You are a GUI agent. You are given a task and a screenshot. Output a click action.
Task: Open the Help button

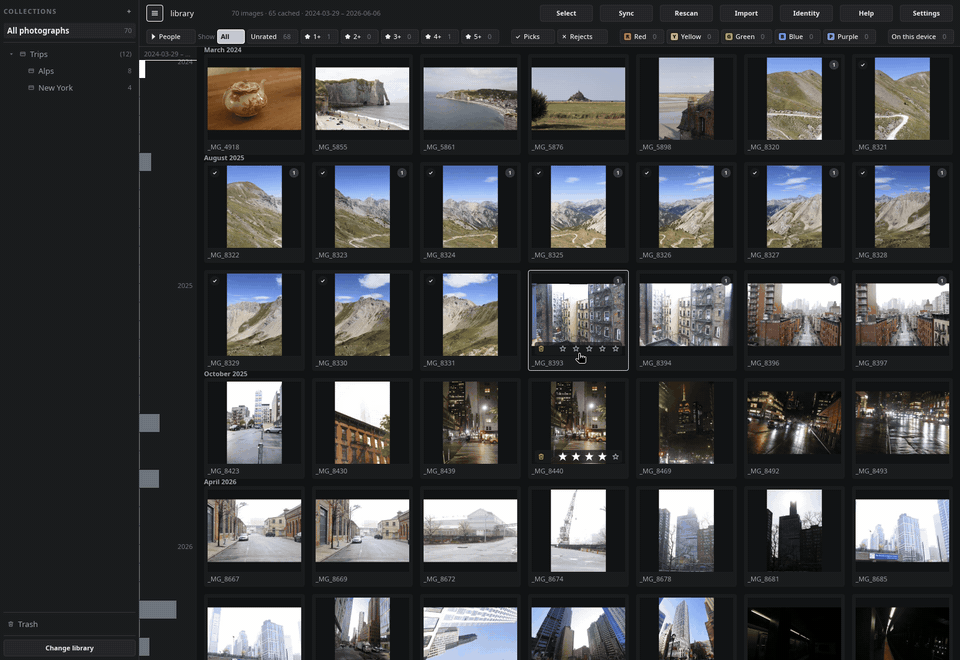tap(866, 13)
